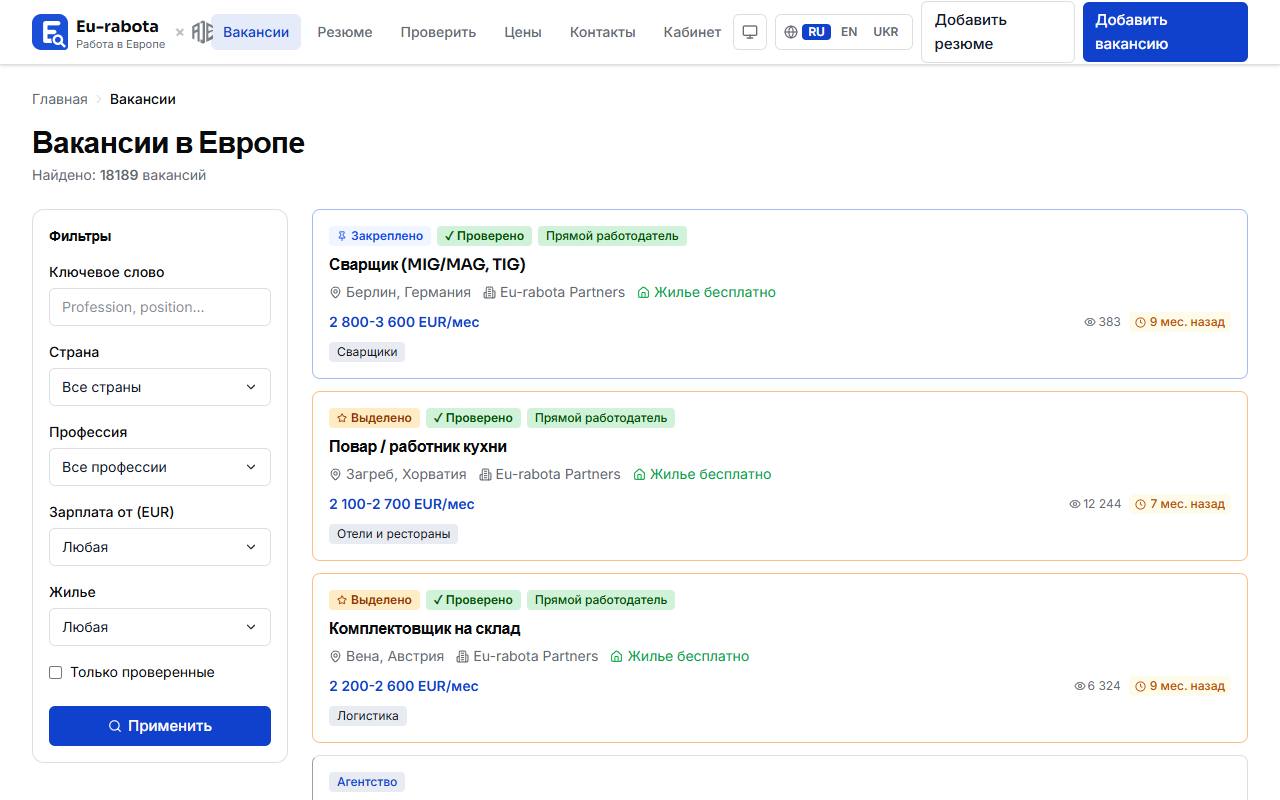Enable the Только проверенные checkbox
This screenshot has width=1280, height=800.
tap(56, 673)
